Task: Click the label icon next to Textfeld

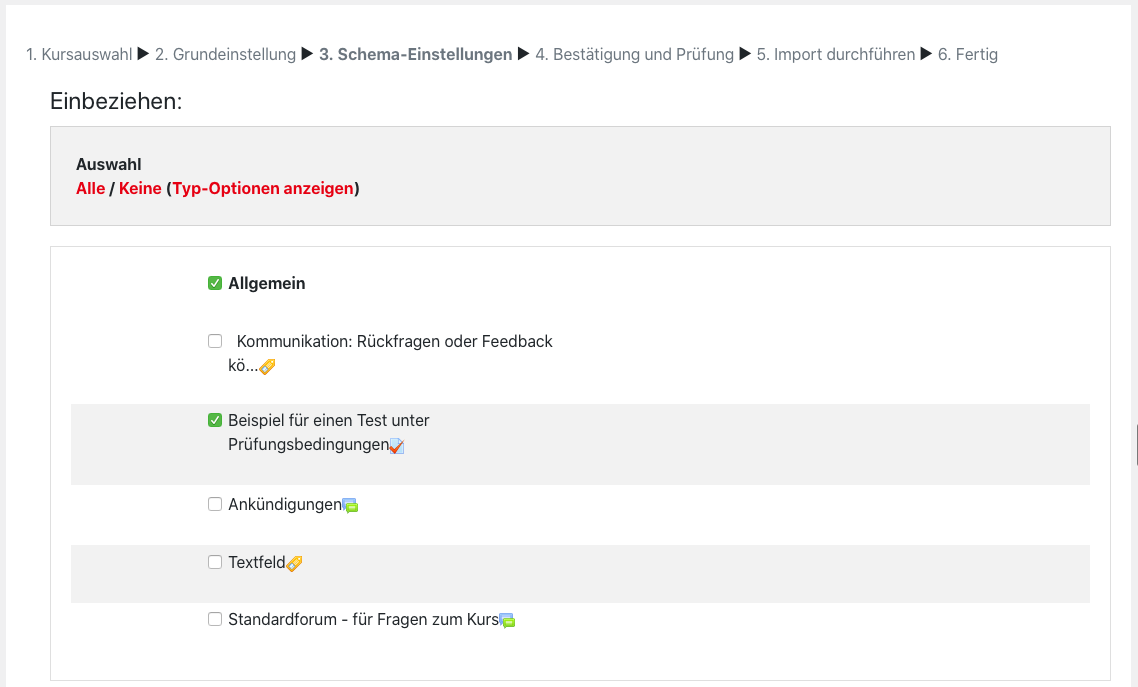Action: [294, 563]
